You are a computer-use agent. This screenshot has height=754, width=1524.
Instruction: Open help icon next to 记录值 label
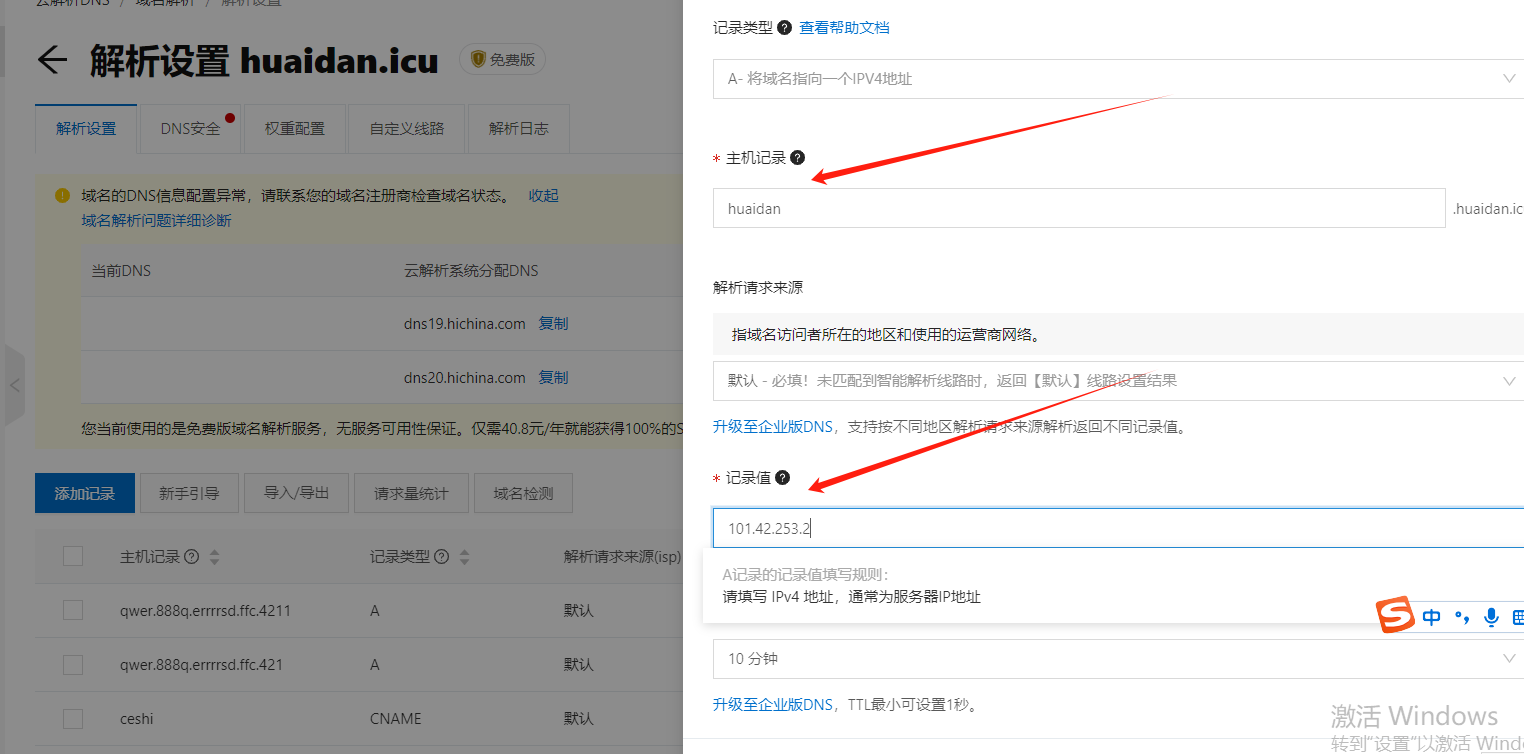[782, 477]
